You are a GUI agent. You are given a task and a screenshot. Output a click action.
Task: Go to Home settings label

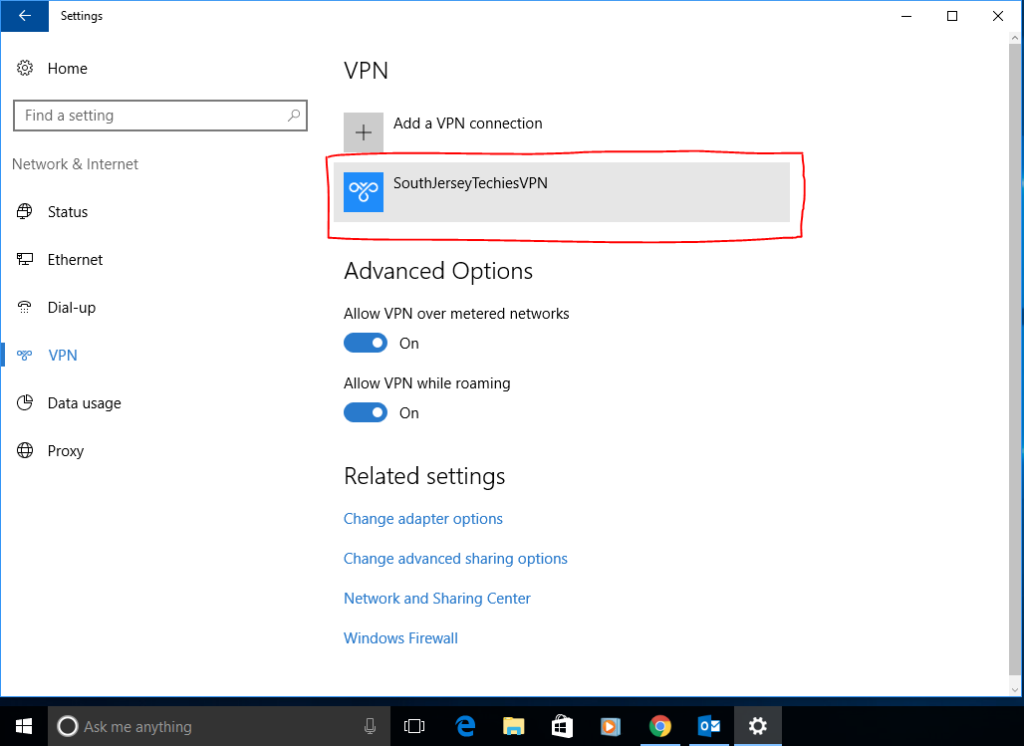click(67, 69)
